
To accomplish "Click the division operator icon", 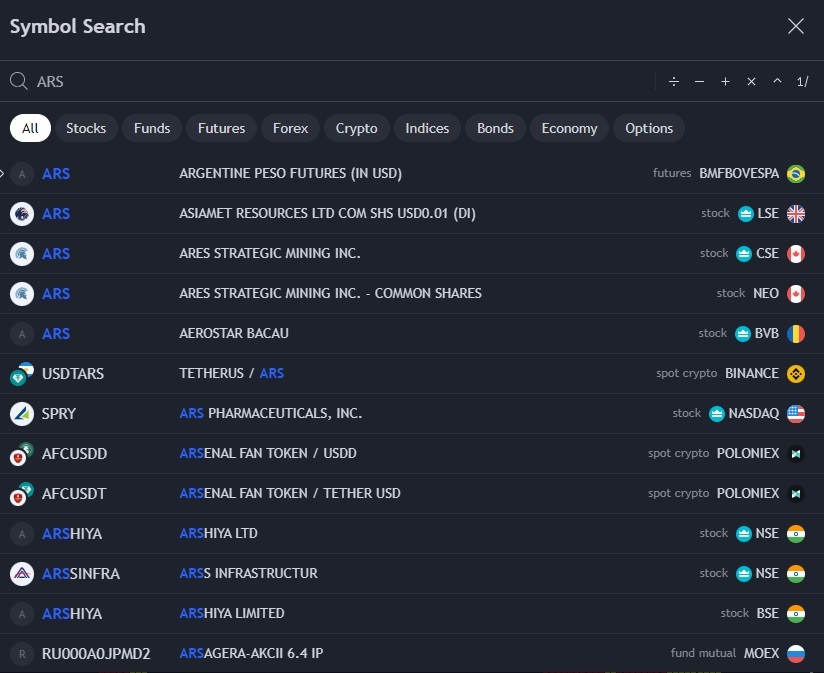I will (674, 82).
